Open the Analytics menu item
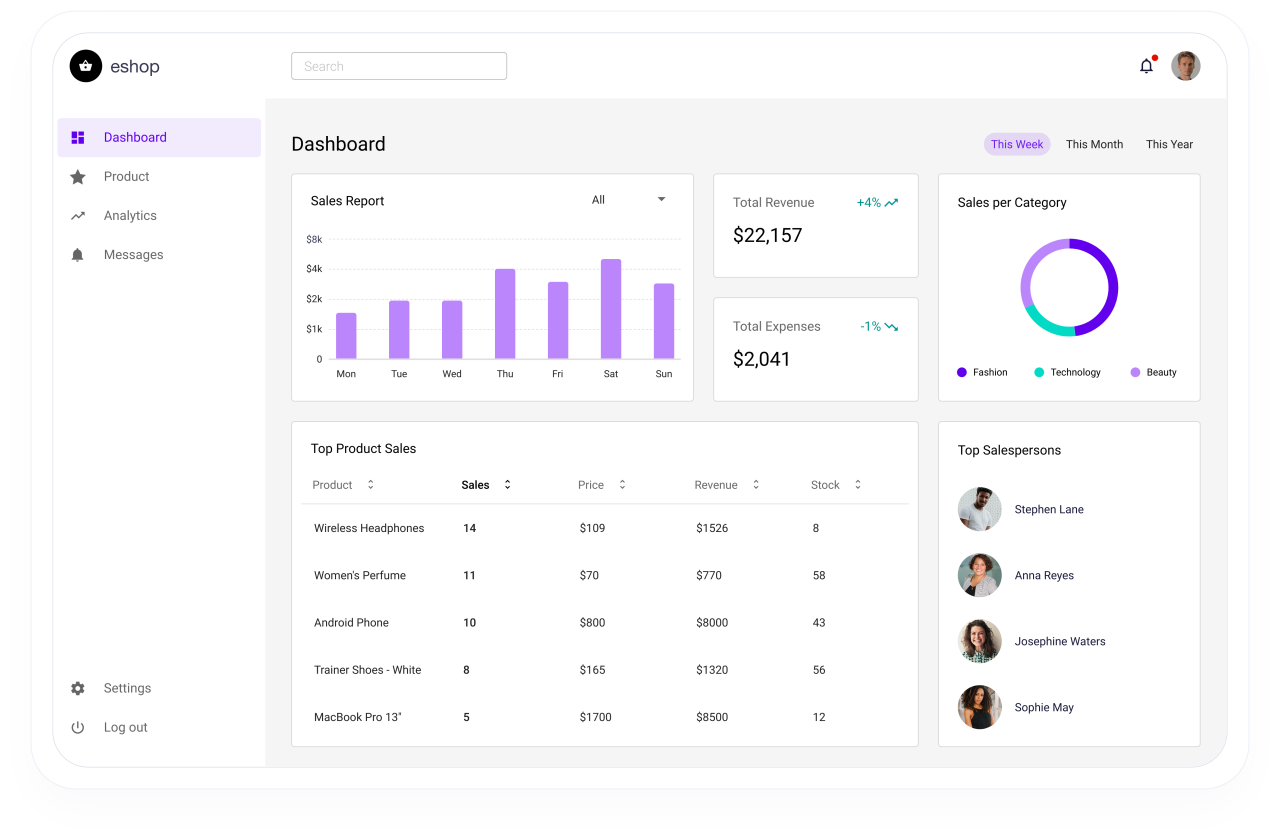The width and height of the screenshot is (1280, 840). tap(130, 216)
